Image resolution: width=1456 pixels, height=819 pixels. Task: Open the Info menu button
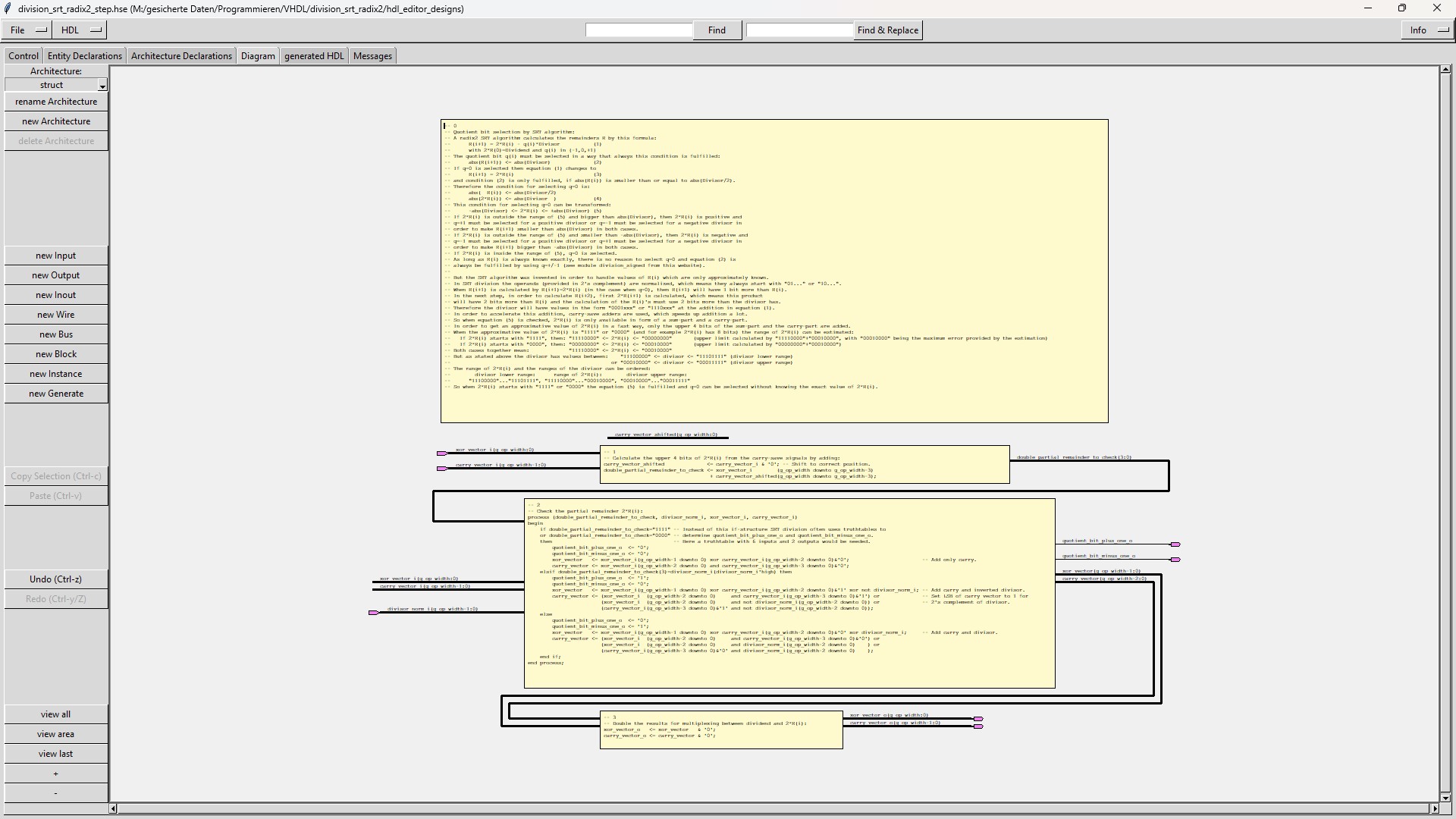pos(1428,30)
